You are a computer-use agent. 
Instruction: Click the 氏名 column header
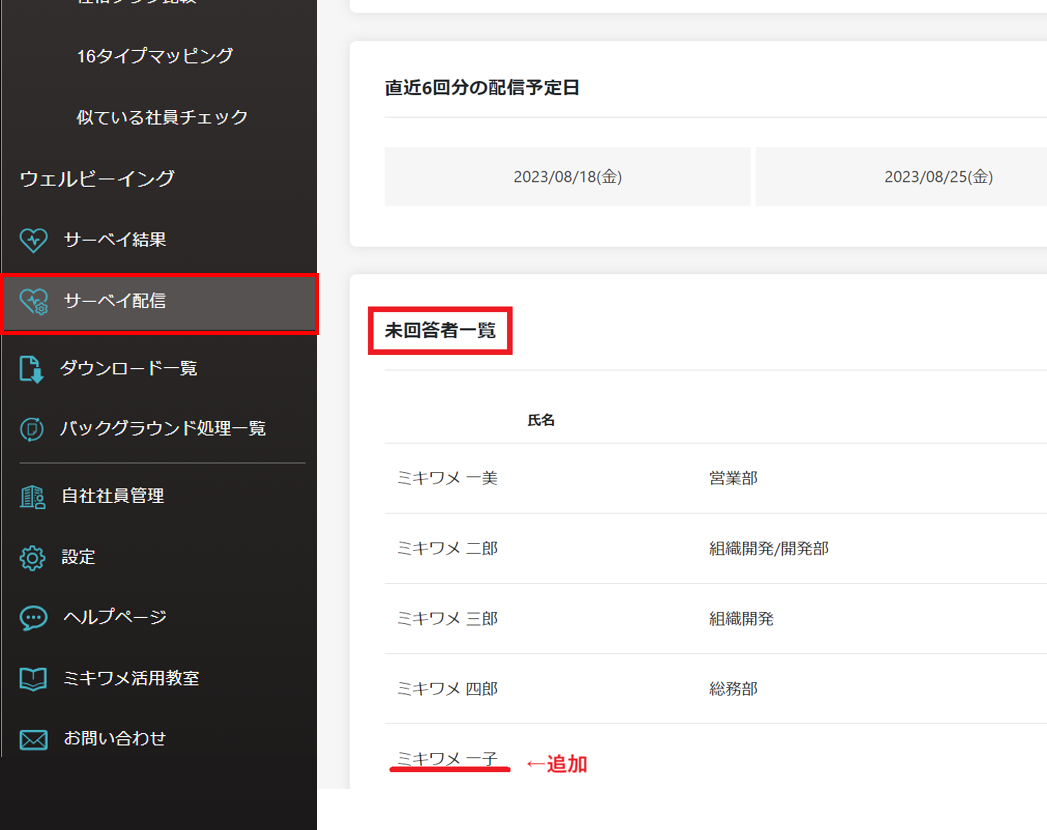coord(541,421)
